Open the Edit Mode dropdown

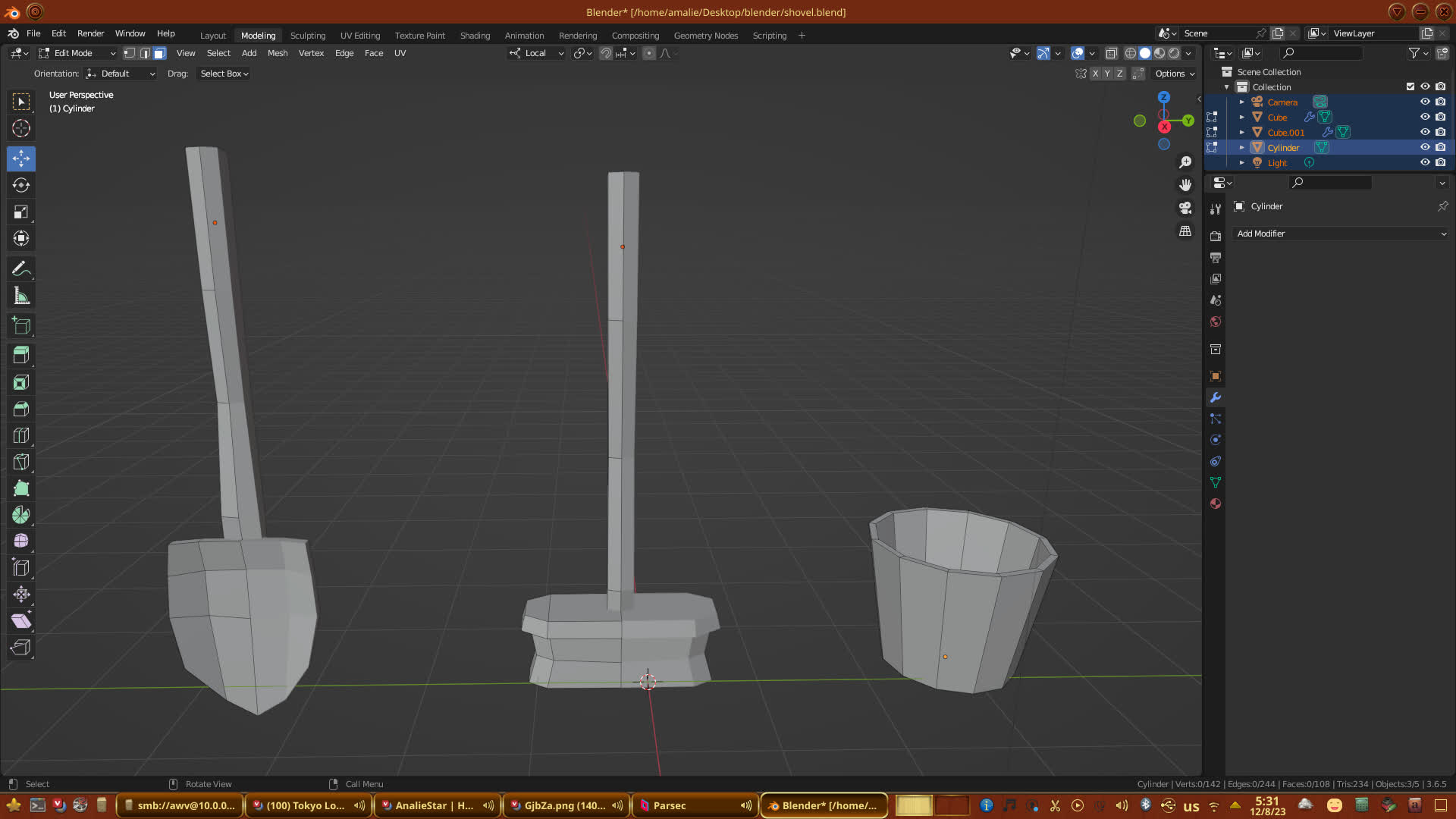[x=77, y=53]
